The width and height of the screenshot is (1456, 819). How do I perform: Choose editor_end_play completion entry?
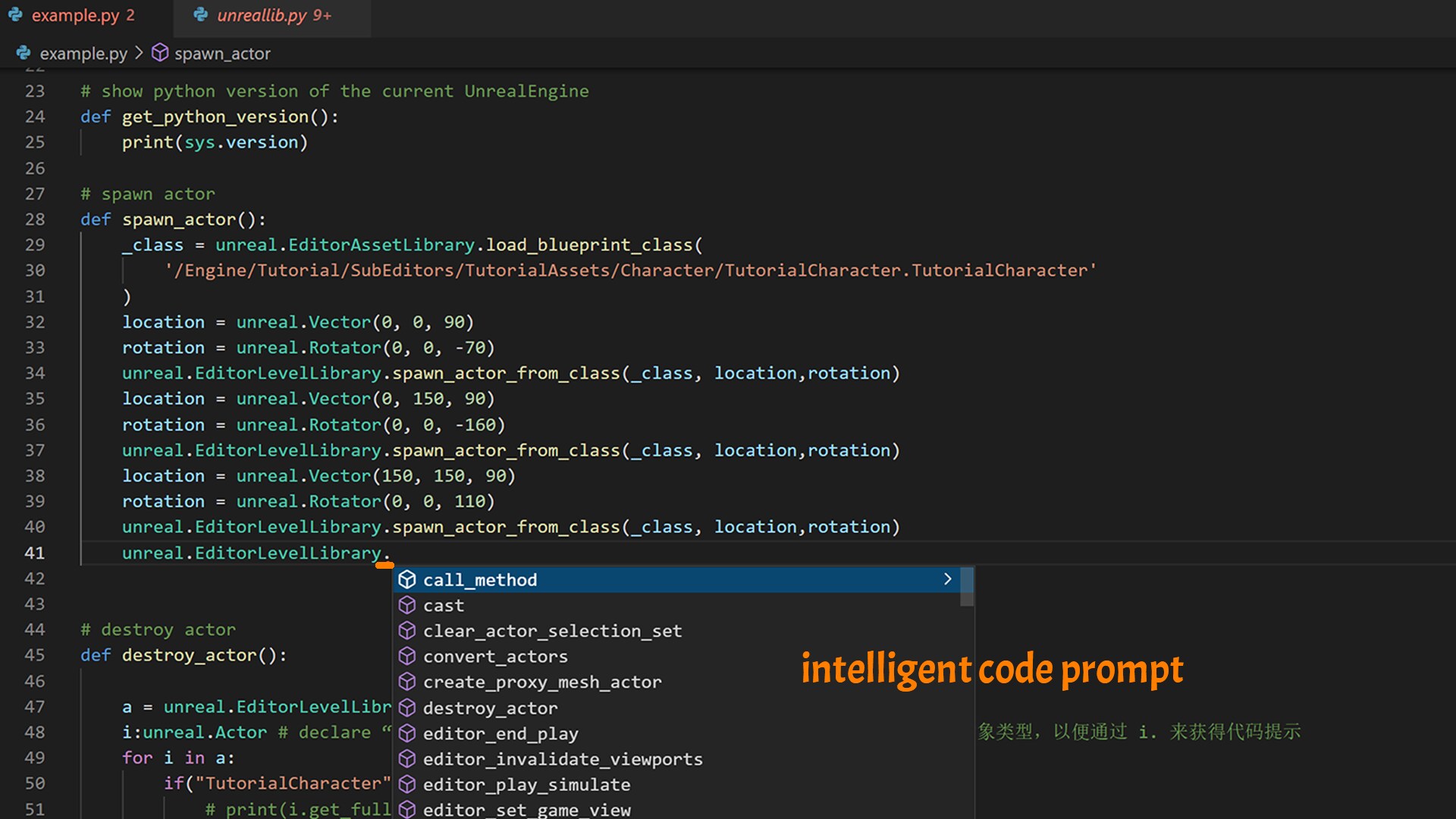(x=500, y=733)
